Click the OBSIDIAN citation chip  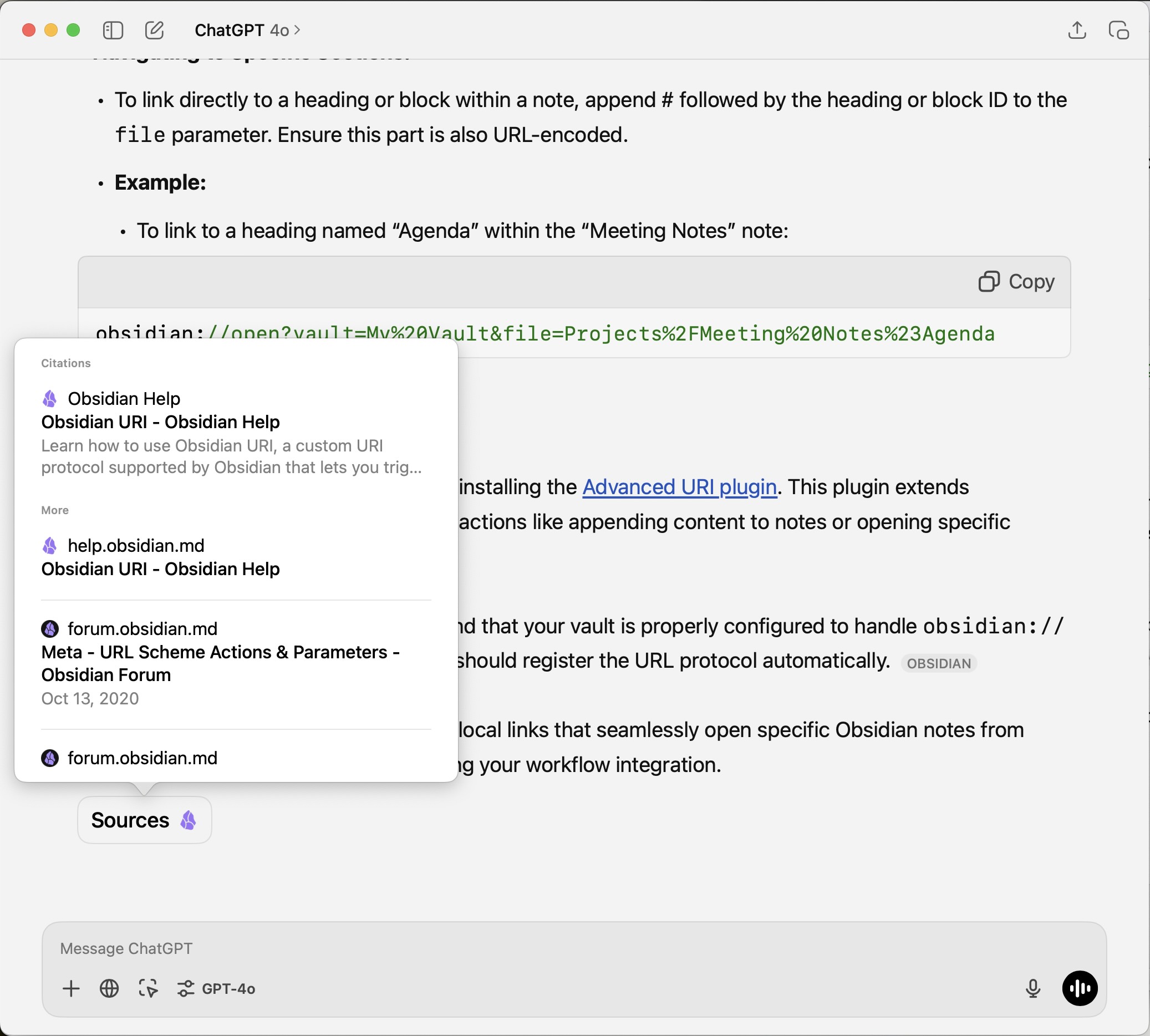(x=939, y=663)
